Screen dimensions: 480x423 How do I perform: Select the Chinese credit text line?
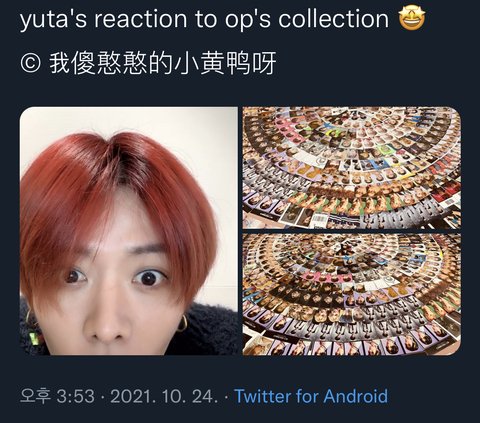(148, 63)
